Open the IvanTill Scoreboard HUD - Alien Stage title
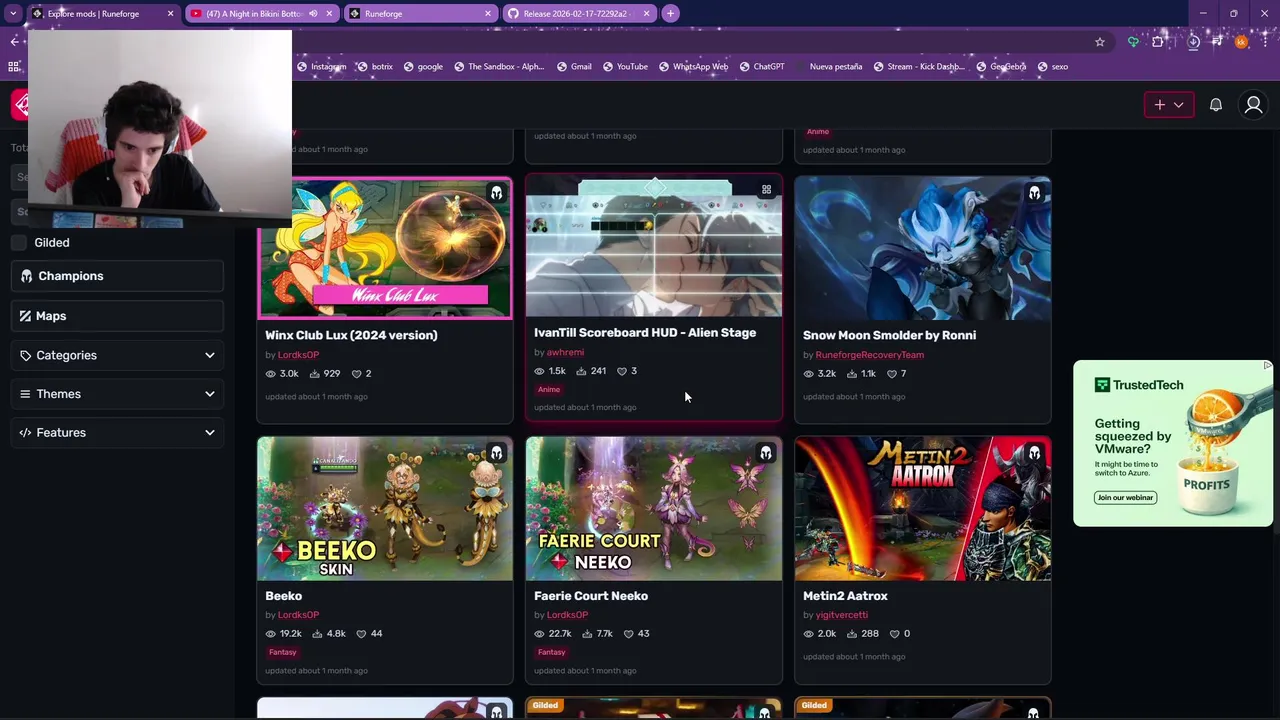The width and height of the screenshot is (1280, 720). [x=645, y=333]
